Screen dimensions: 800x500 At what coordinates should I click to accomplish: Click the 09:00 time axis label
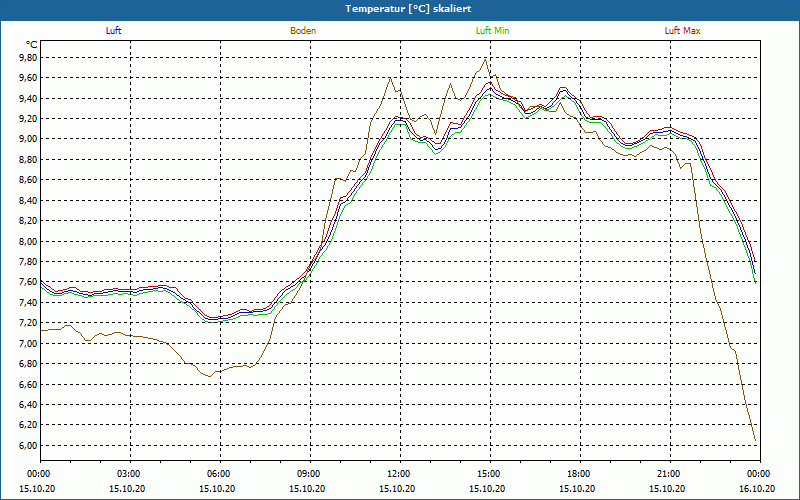click(310, 474)
